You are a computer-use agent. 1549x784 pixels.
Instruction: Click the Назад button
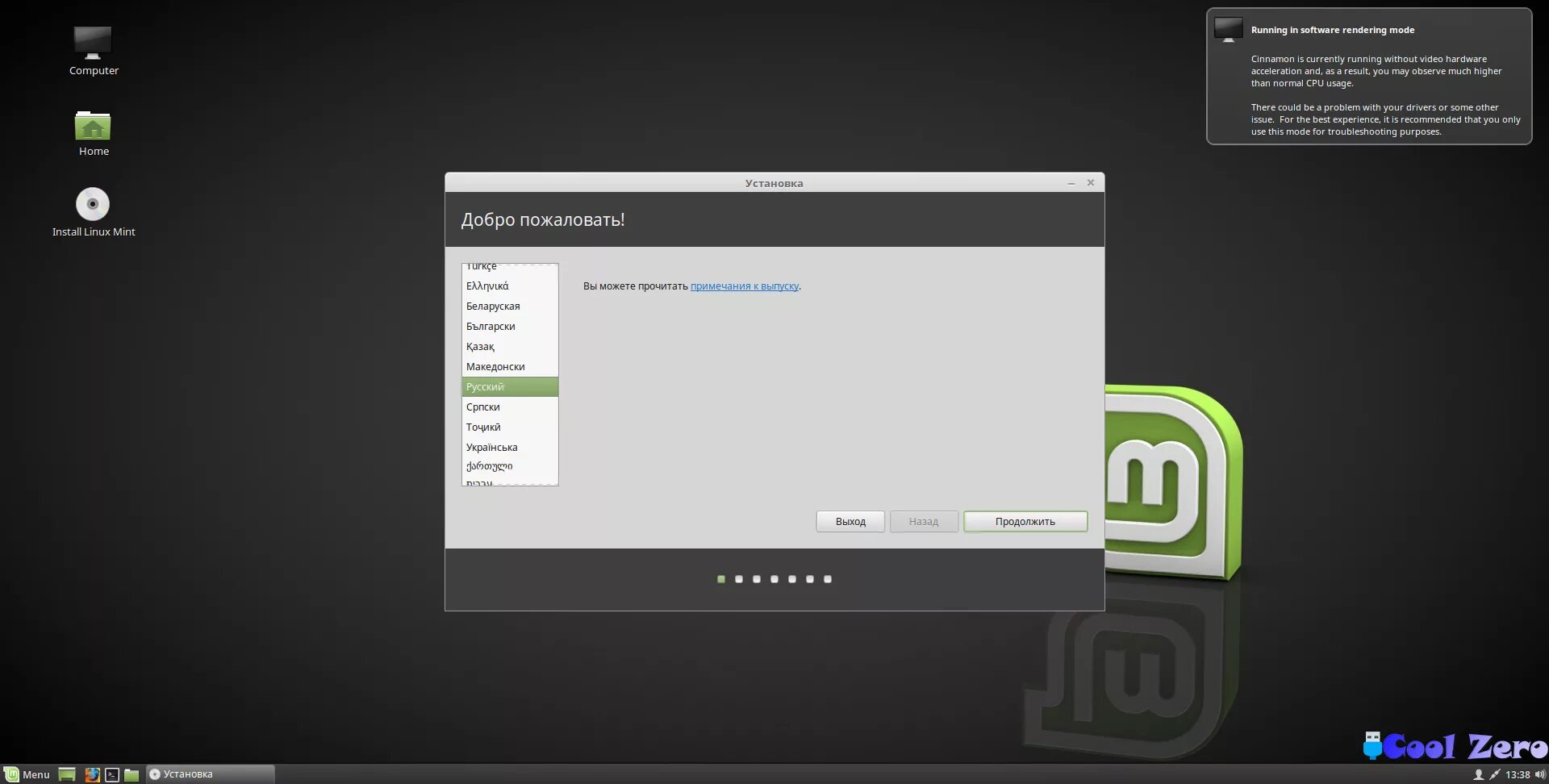tap(924, 521)
